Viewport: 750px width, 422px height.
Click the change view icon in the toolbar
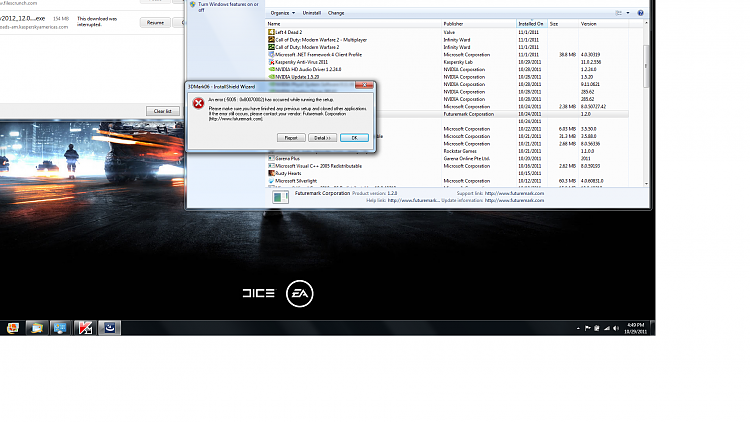point(619,13)
